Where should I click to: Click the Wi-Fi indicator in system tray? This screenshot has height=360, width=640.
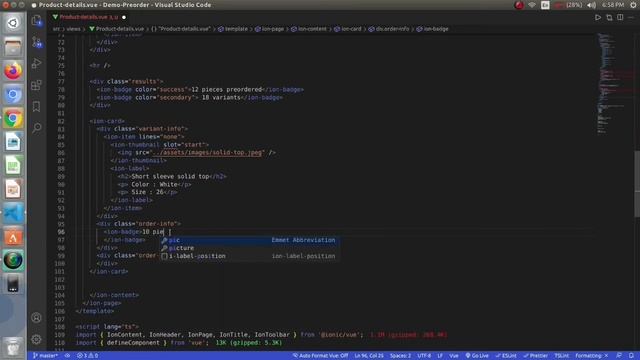coord(532,5)
